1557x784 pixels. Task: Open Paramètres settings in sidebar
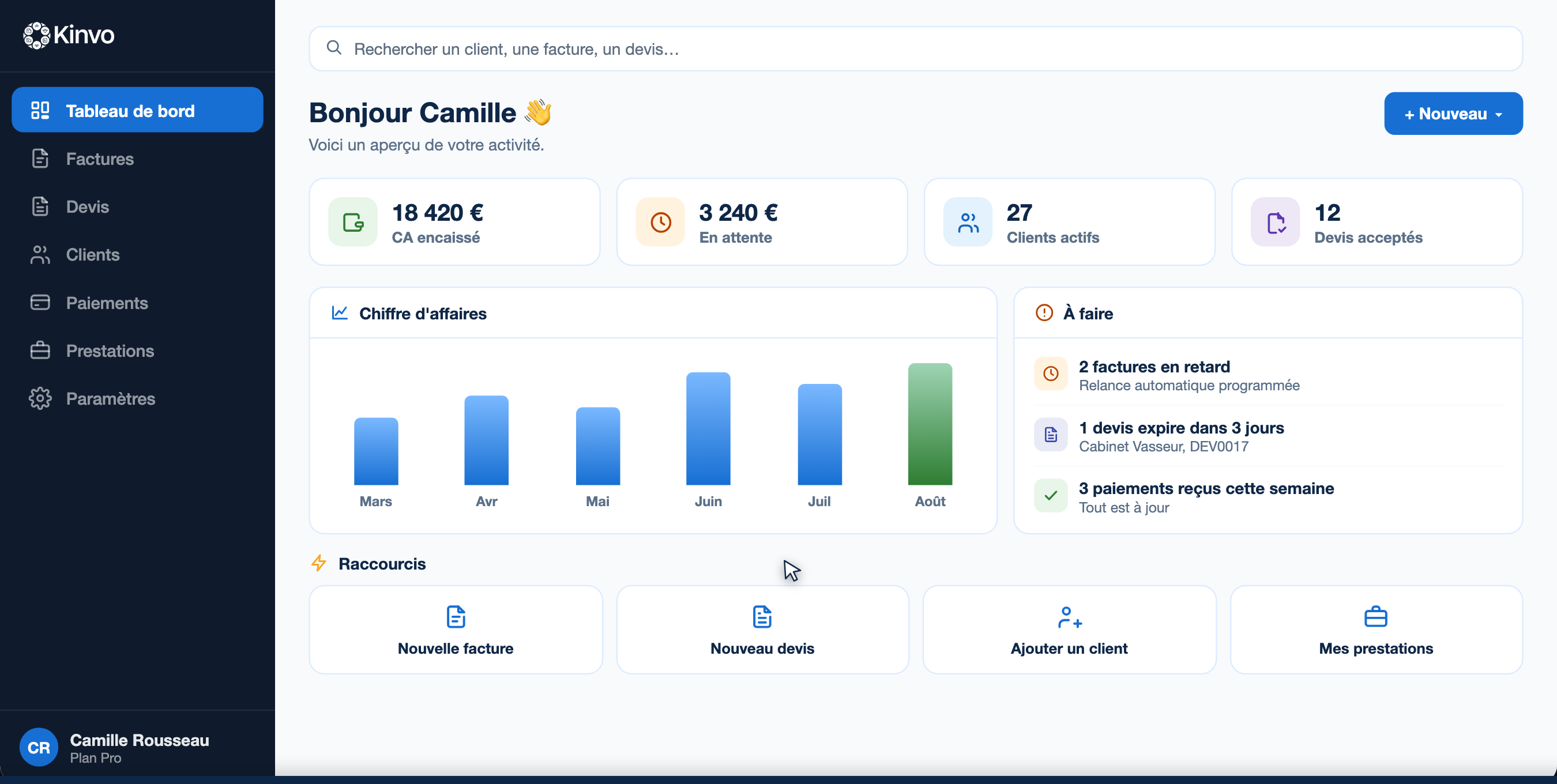pyautogui.click(x=137, y=399)
